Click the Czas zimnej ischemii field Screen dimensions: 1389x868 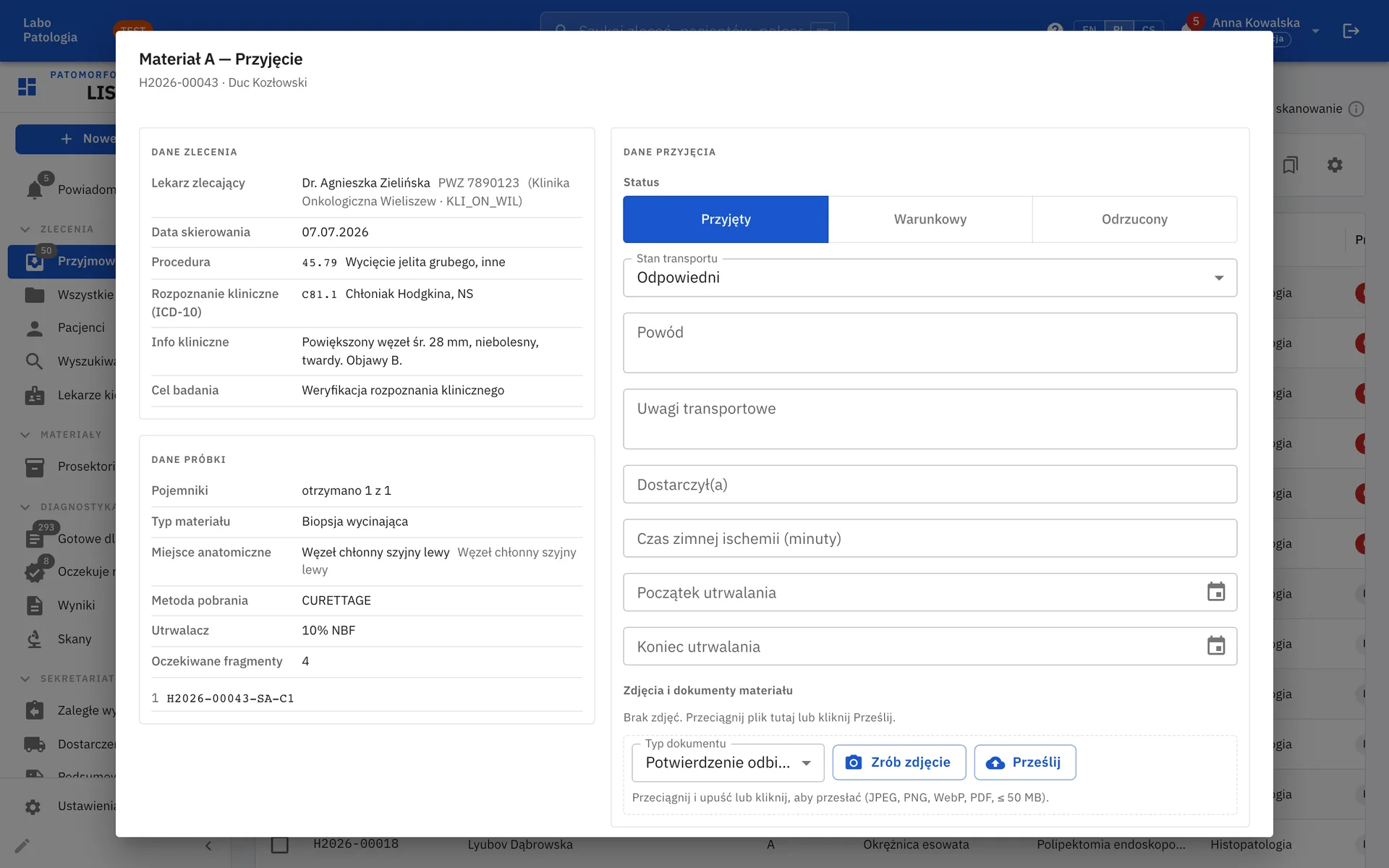click(930, 539)
